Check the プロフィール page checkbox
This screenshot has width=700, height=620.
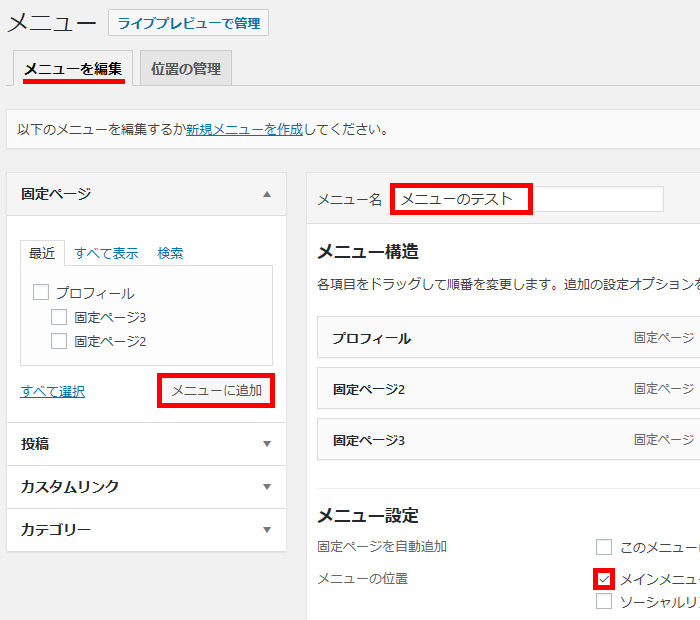coord(41,293)
